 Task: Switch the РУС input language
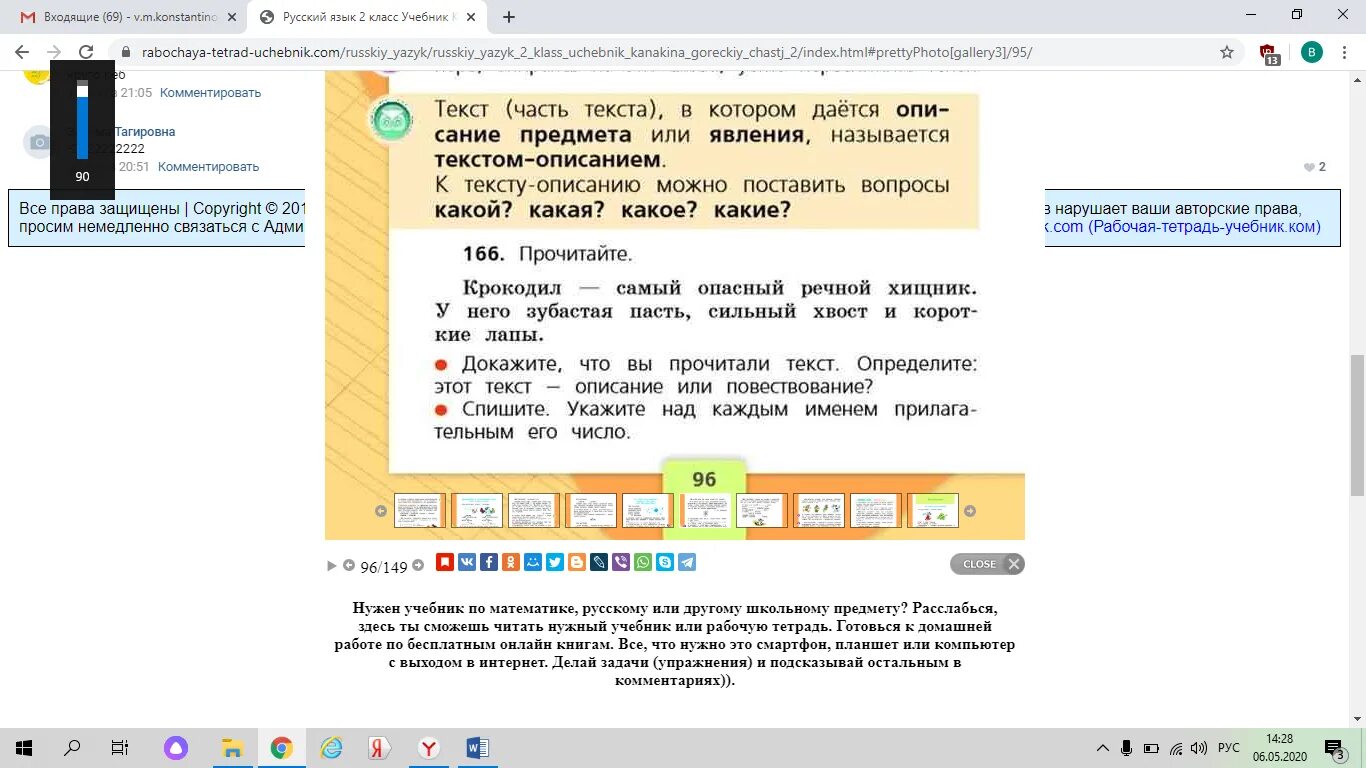coord(1229,748)
